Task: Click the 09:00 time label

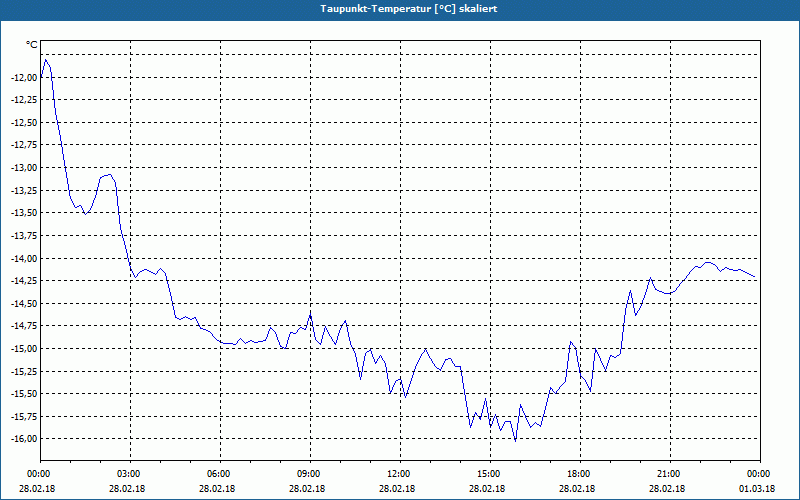Action: point(310,474)
